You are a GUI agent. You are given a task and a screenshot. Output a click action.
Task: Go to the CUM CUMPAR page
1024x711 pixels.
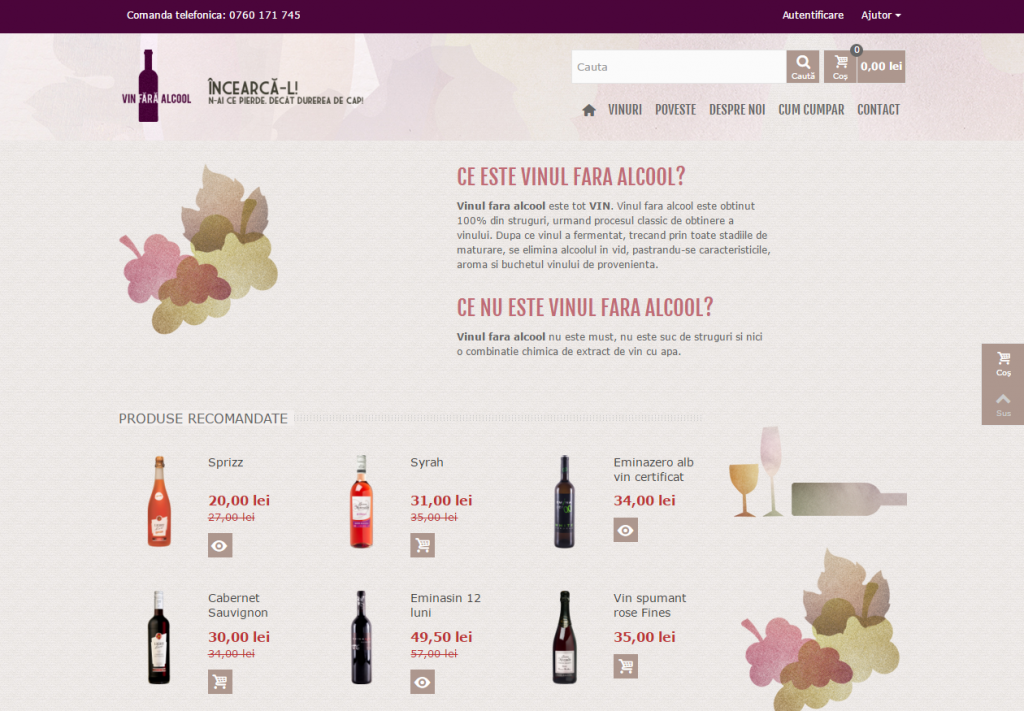(811, 110)
